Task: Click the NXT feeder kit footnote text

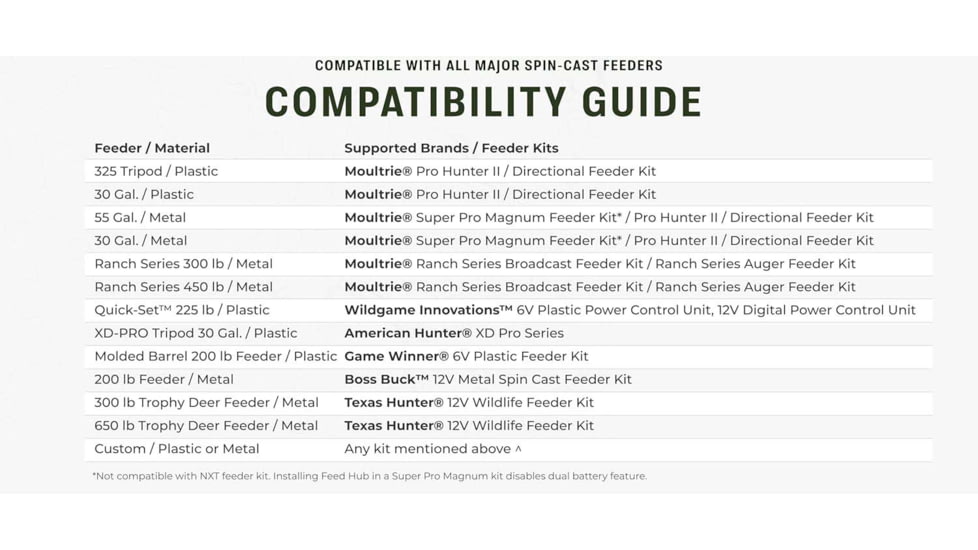Action: (369, 476)
